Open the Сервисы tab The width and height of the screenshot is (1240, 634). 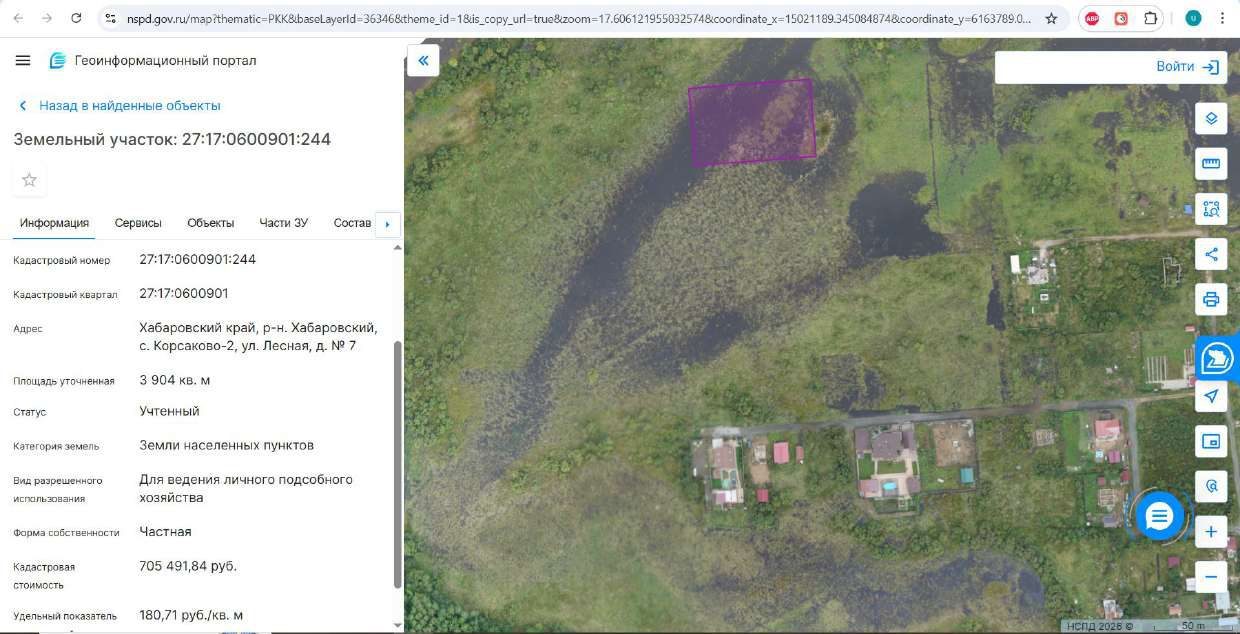click(x=138, y=223)
